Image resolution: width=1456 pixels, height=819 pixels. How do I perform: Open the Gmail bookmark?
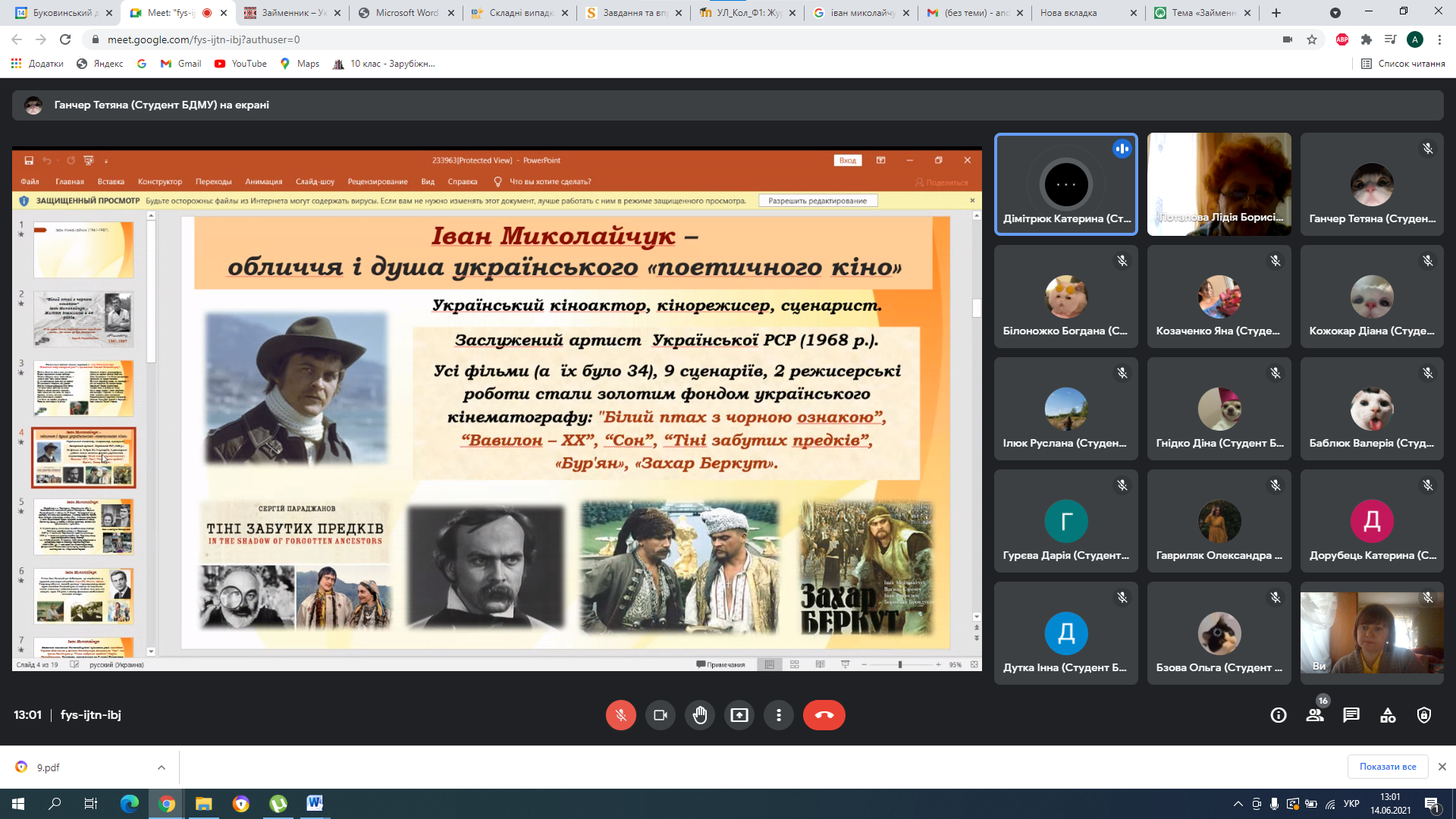[180, 64]
